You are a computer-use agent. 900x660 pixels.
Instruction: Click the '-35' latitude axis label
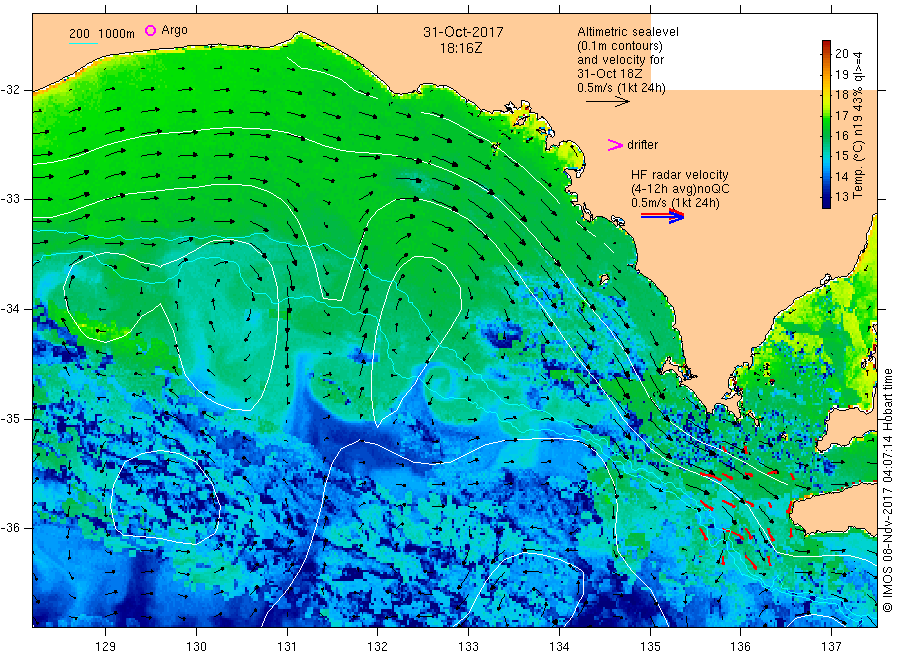(x=10, y=418)
